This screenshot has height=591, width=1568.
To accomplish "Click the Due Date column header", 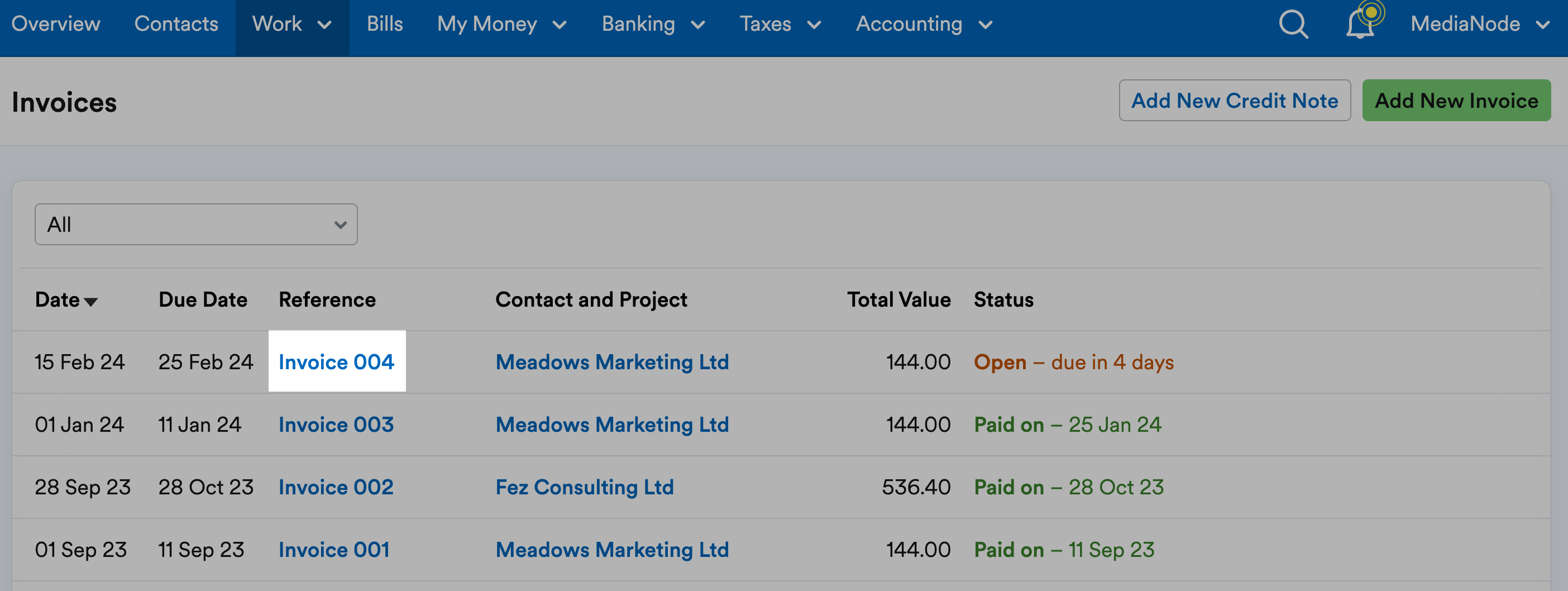I will tap(203, 299).
